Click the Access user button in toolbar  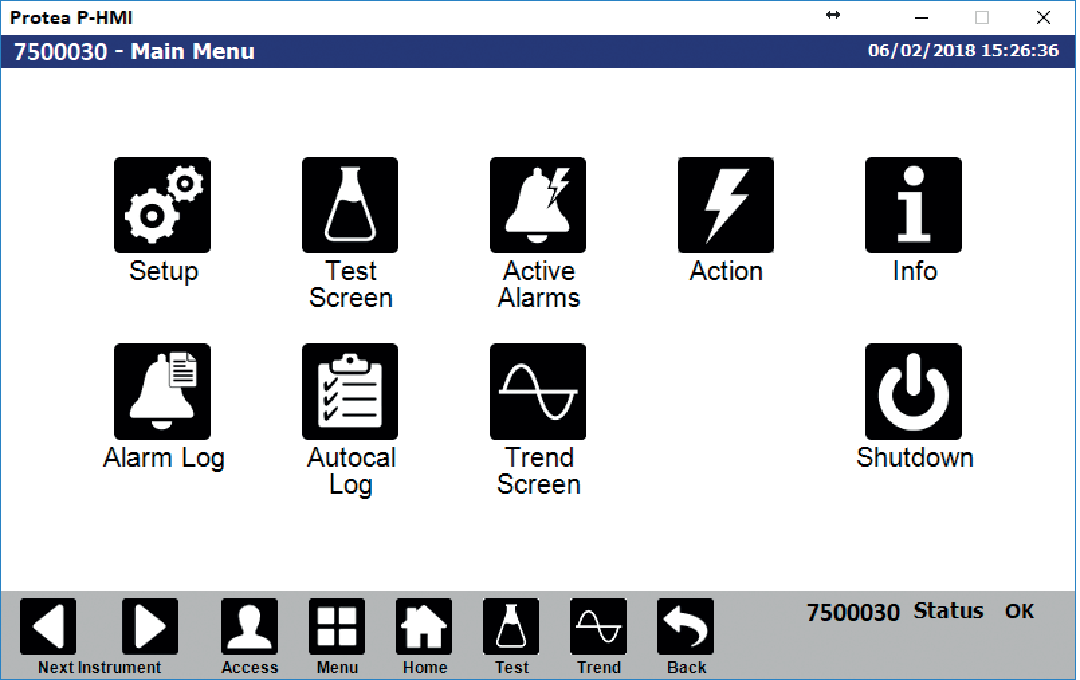tap(249, 627)
